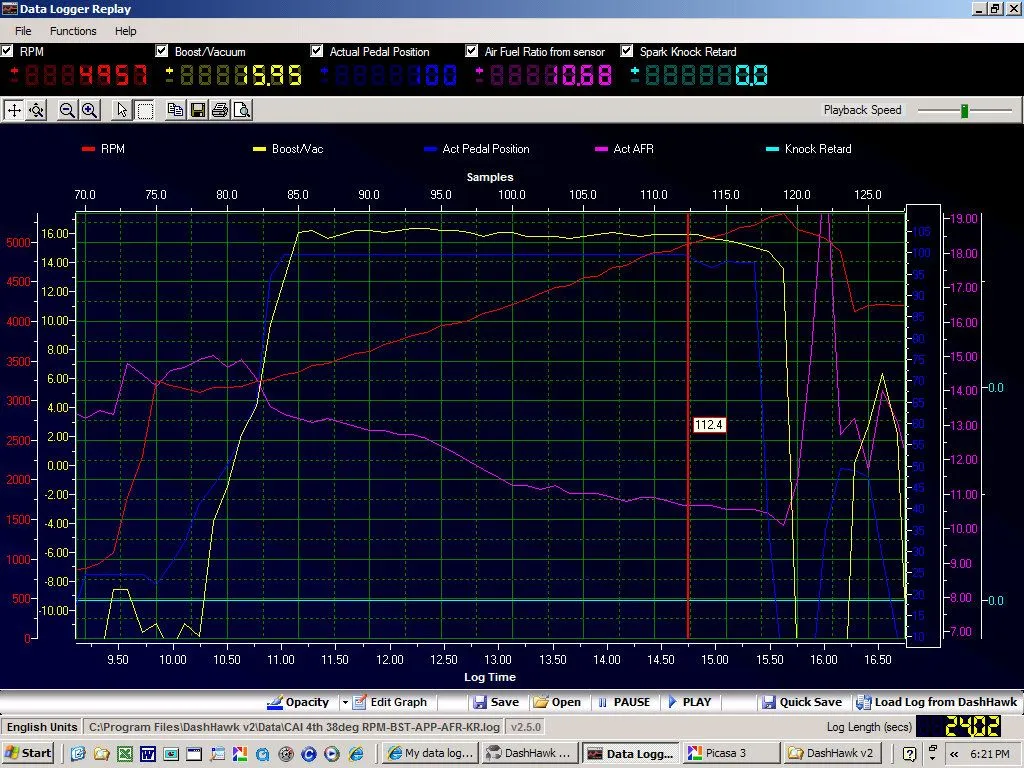Click the zoom in magnifier icon
1024x768 pixels.
click(89, 110)
